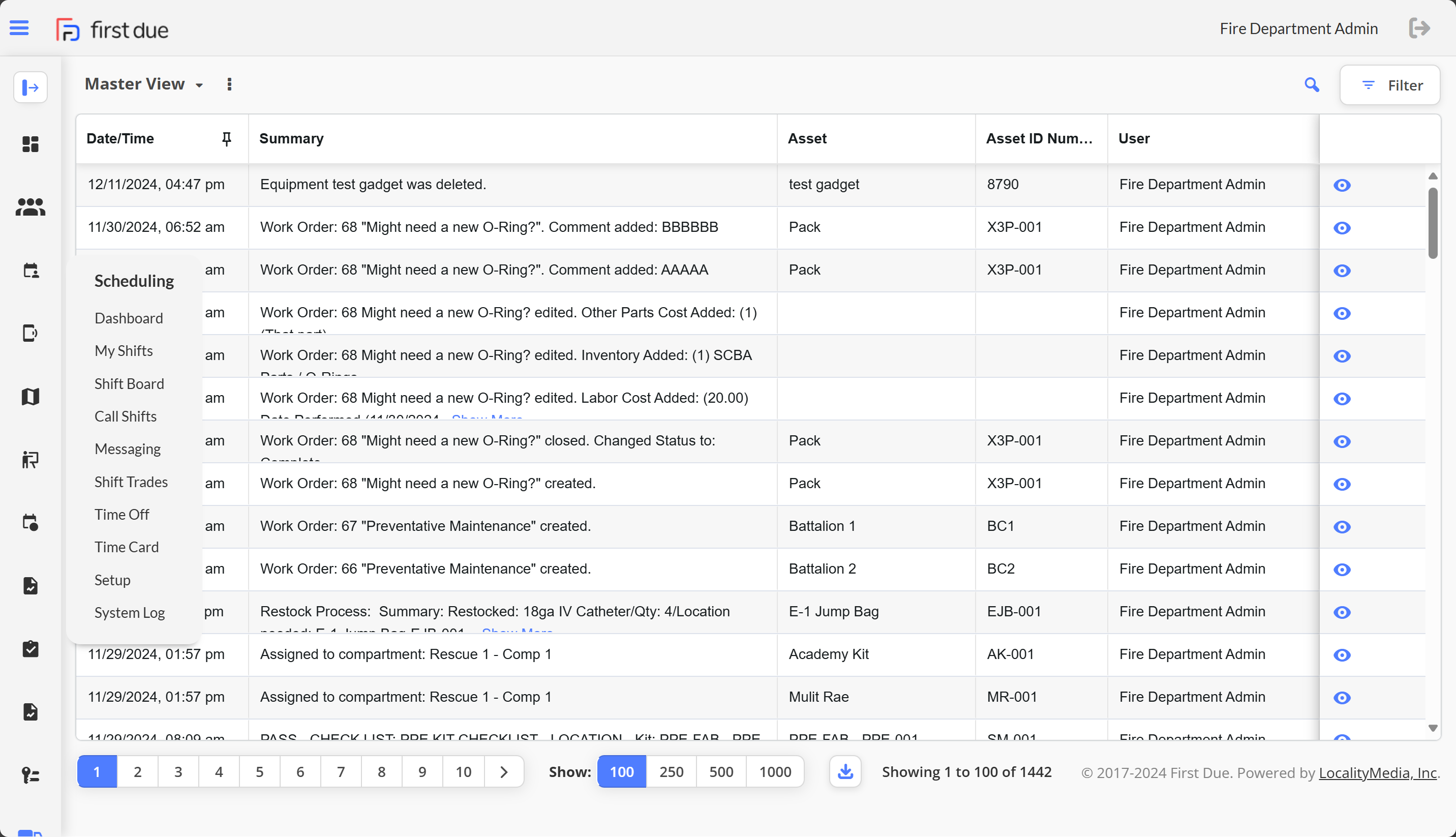
Task: View details of Comment added AAAAA entry
Action: pyautogui.click(x=1342, y=270)
